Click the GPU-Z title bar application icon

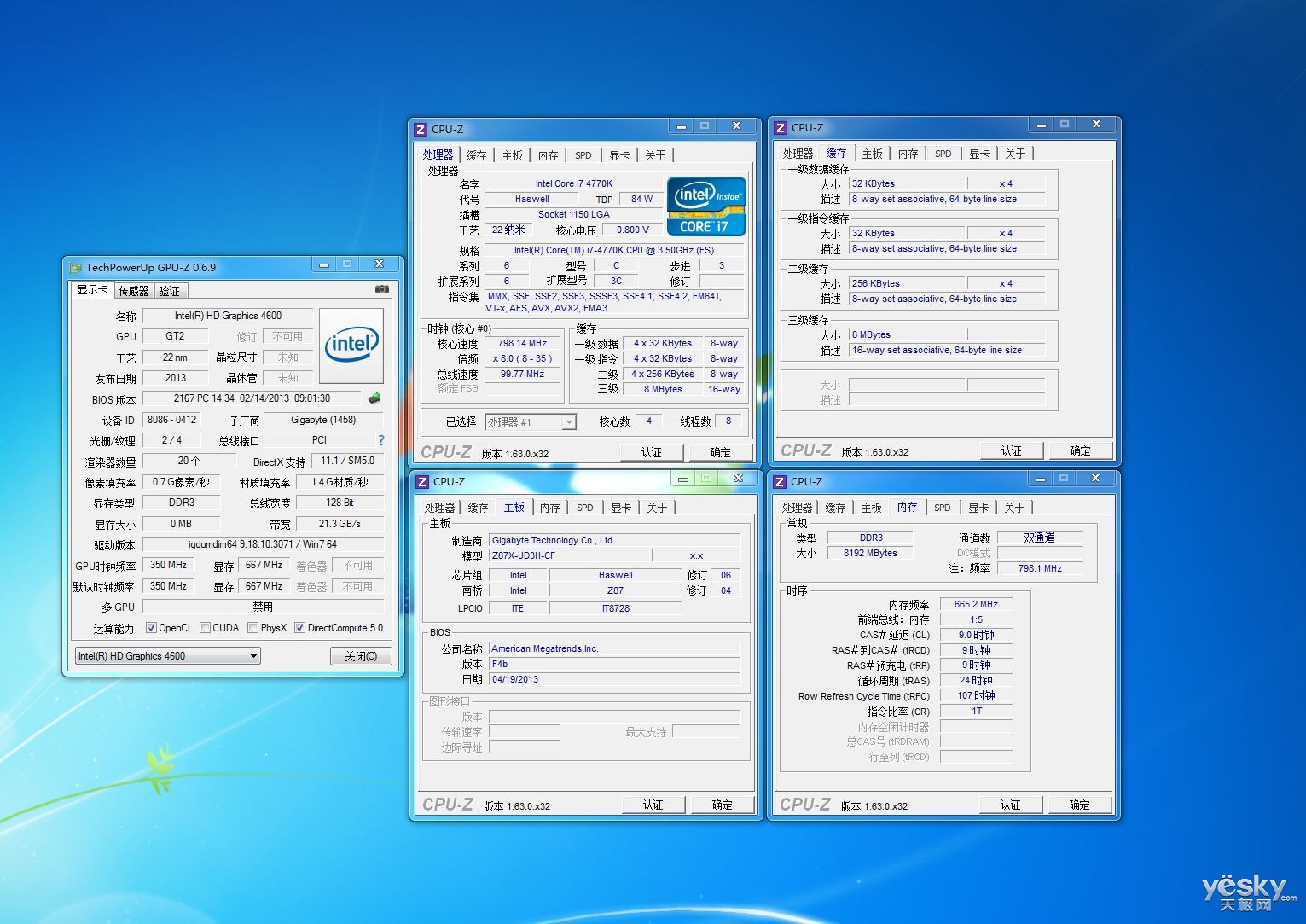pyautogui.click(x=77, y=267)
